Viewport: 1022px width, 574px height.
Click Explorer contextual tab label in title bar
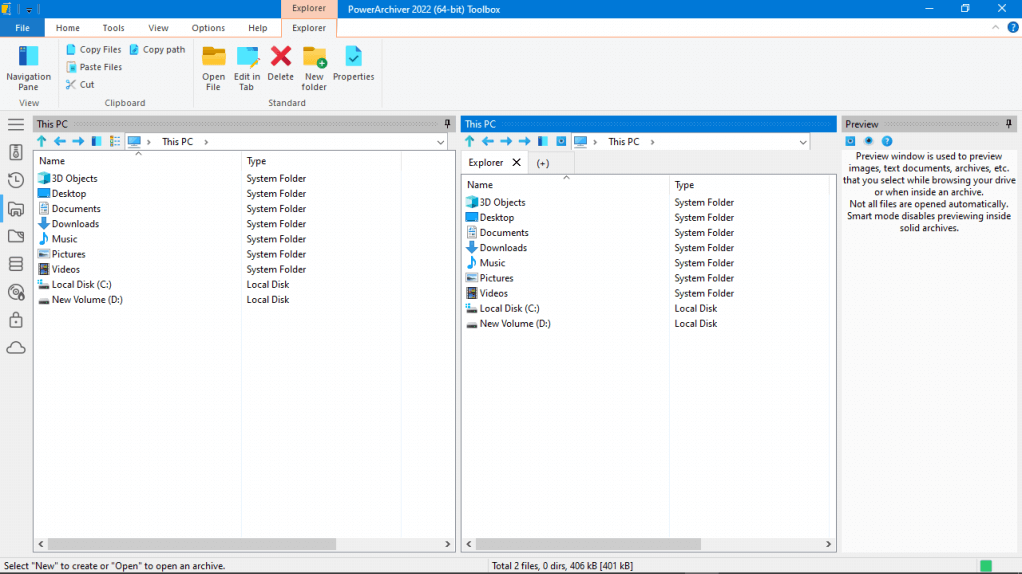click(309, 8)
